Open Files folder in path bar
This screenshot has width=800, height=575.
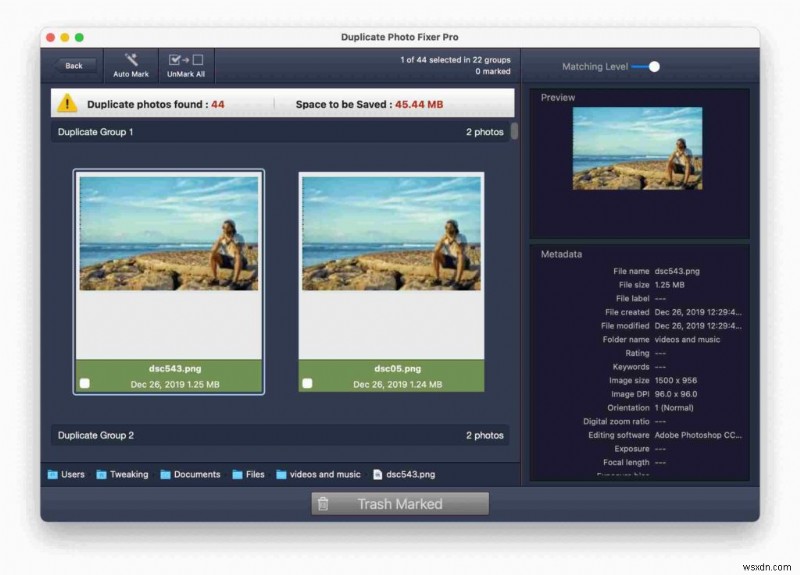248,474
